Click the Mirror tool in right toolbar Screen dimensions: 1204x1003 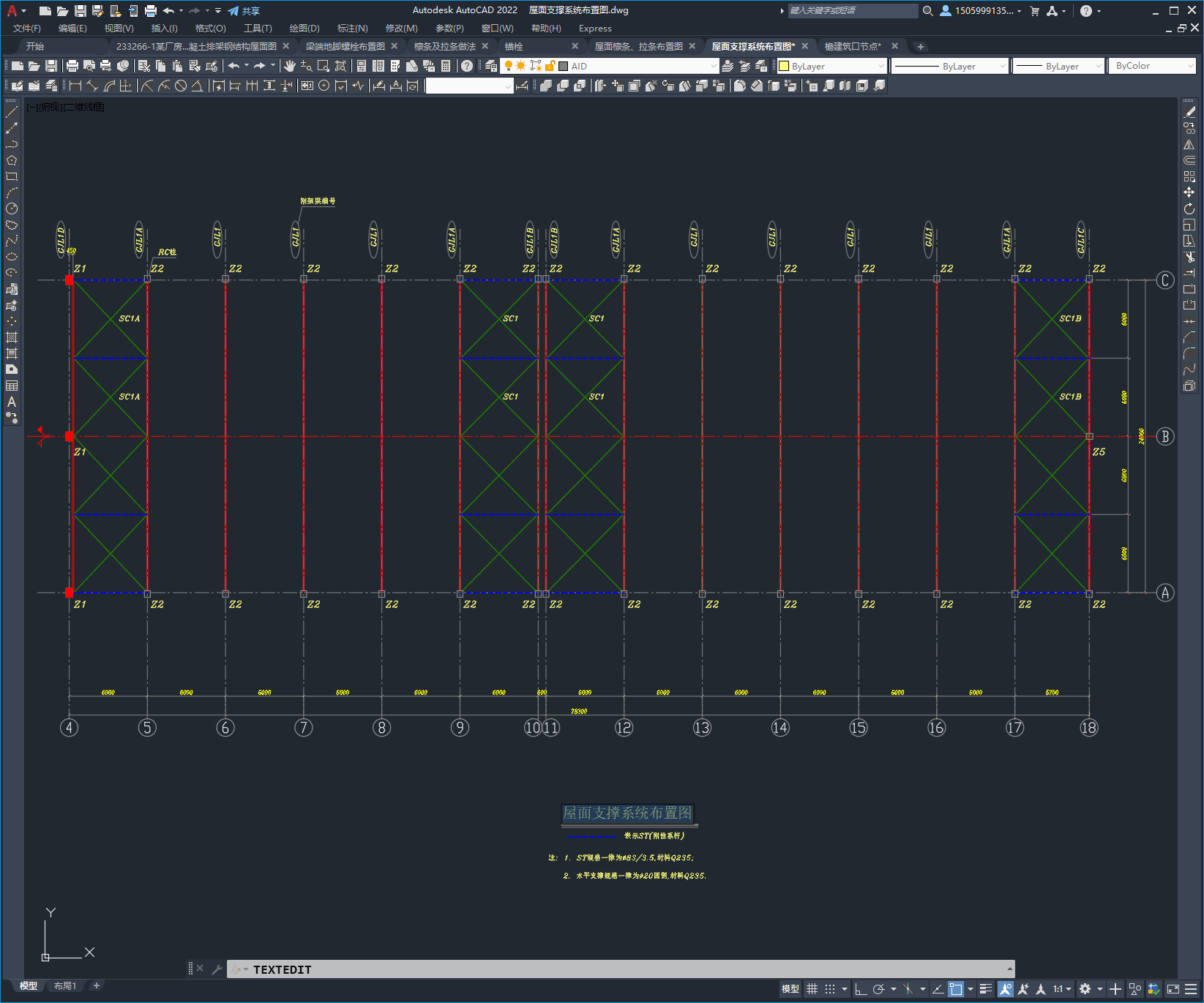tap(1189, 144)
